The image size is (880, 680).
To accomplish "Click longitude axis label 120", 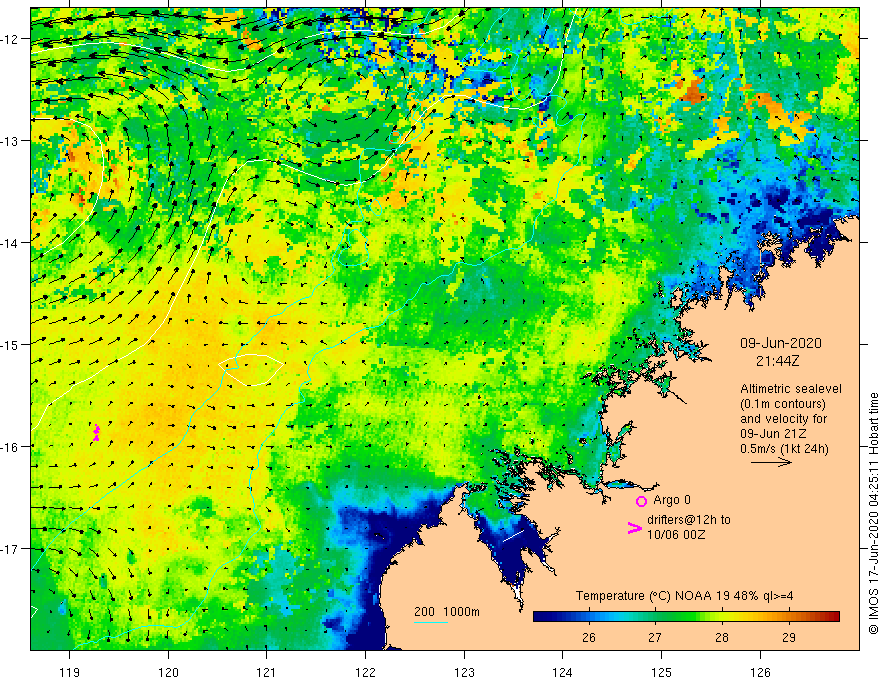I will tap(168, 672).
